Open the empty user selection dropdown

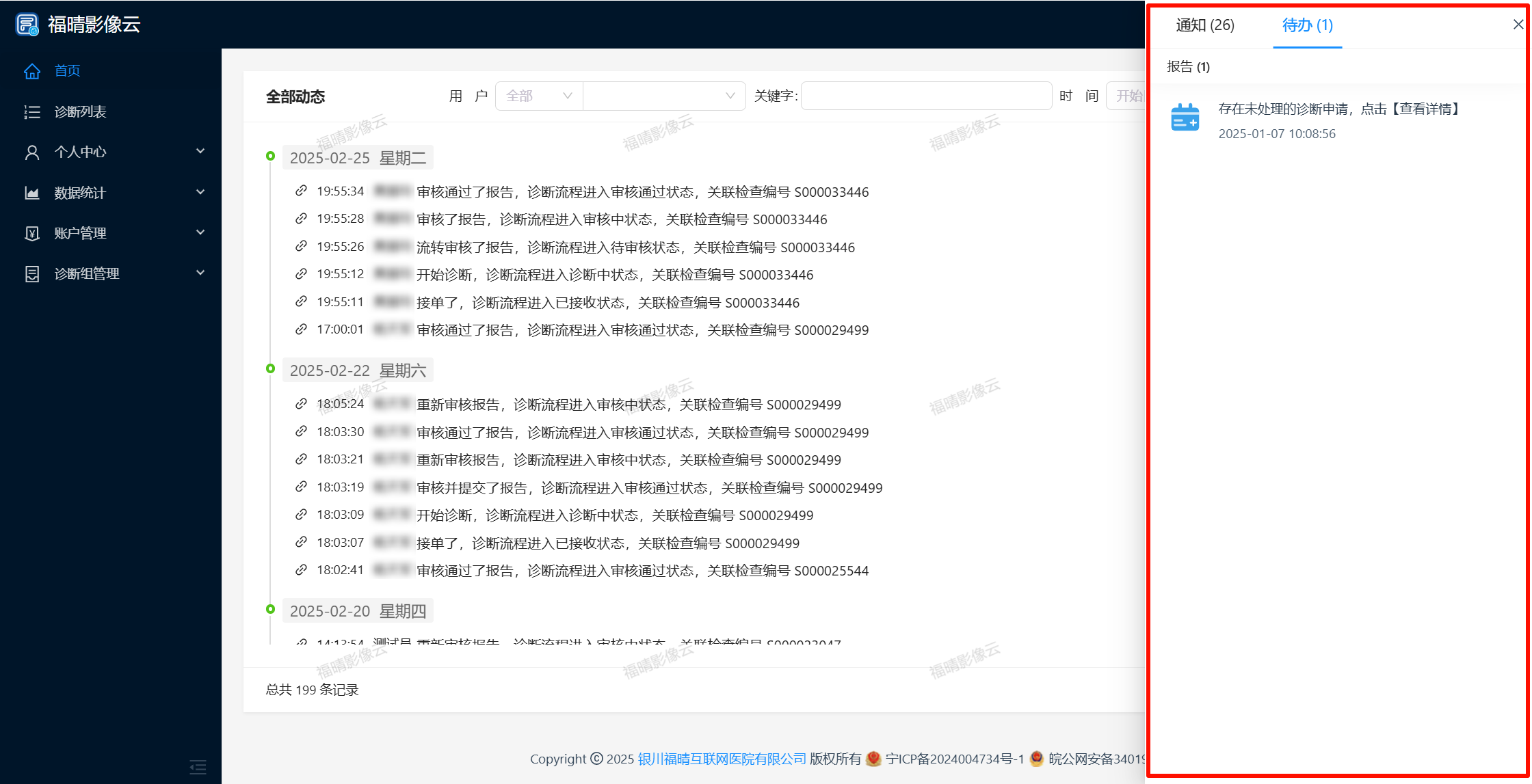[663, 96]
